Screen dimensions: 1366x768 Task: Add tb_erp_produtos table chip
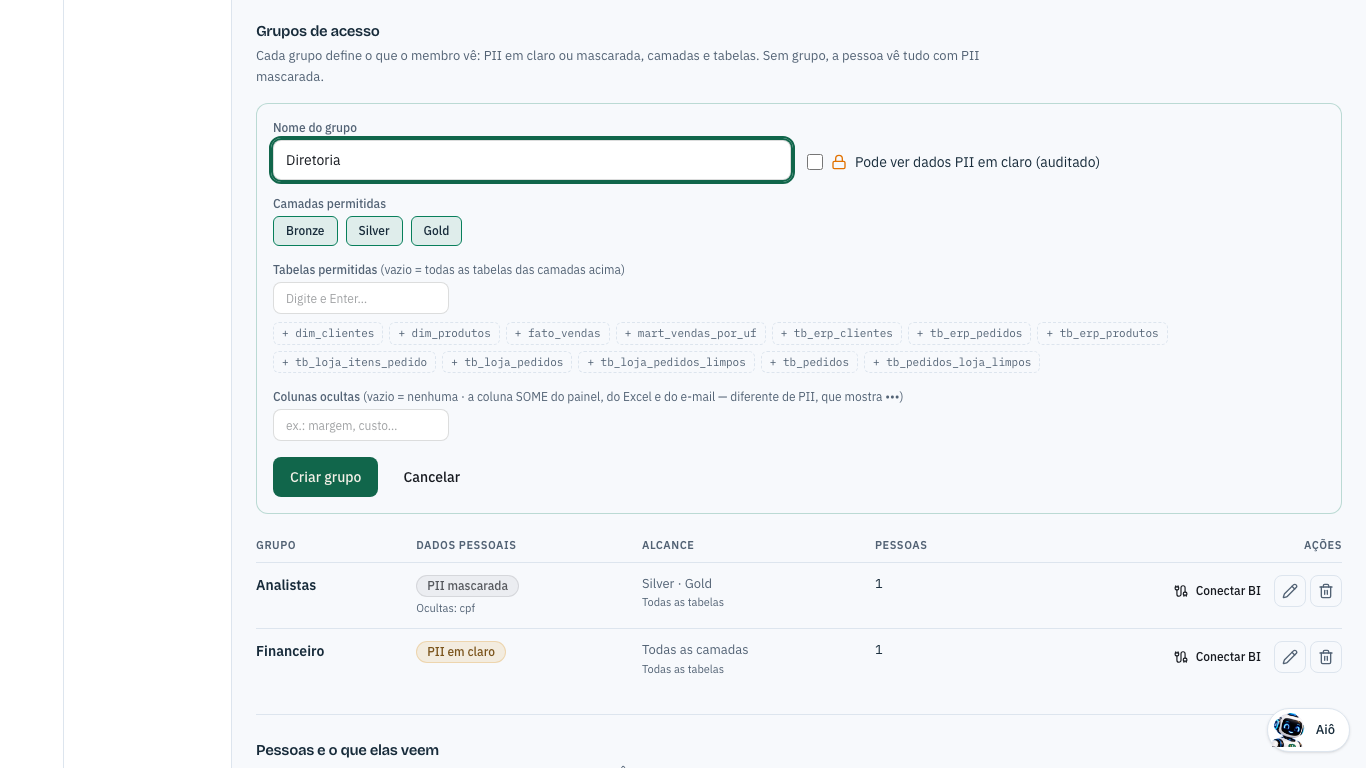coord(1103,333)
